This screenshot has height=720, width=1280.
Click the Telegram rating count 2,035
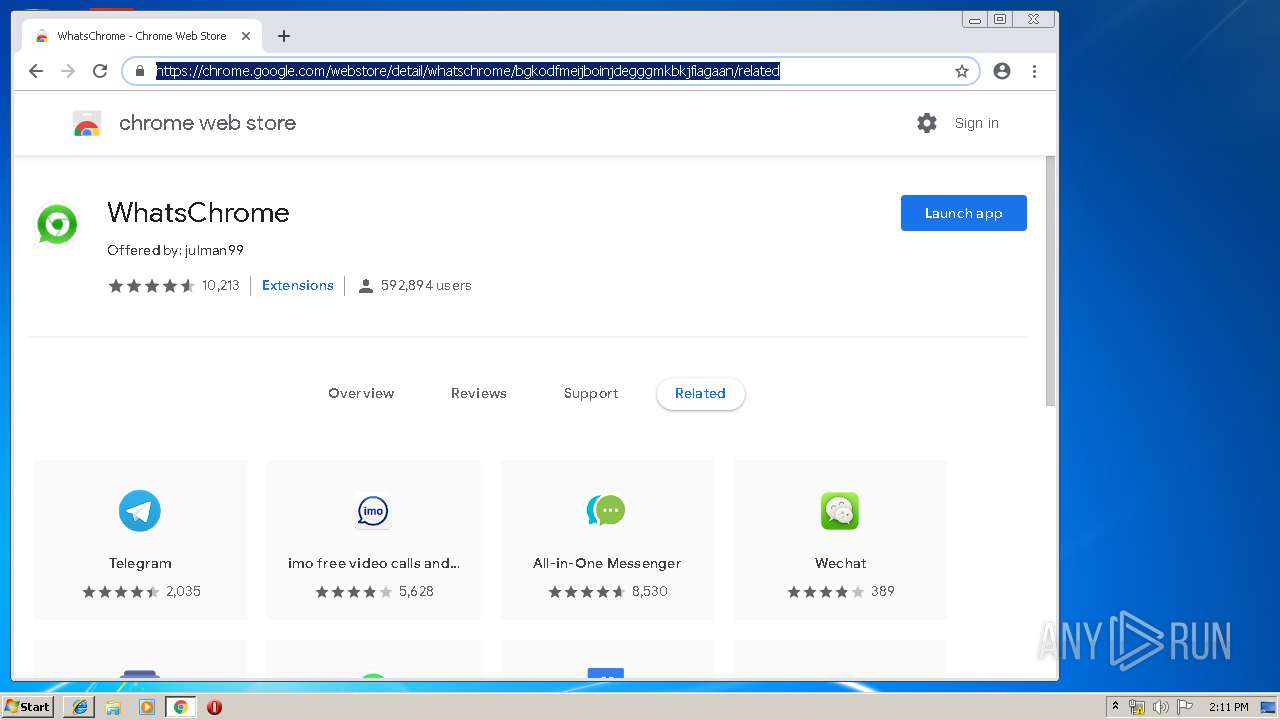[x=183, y=591]
